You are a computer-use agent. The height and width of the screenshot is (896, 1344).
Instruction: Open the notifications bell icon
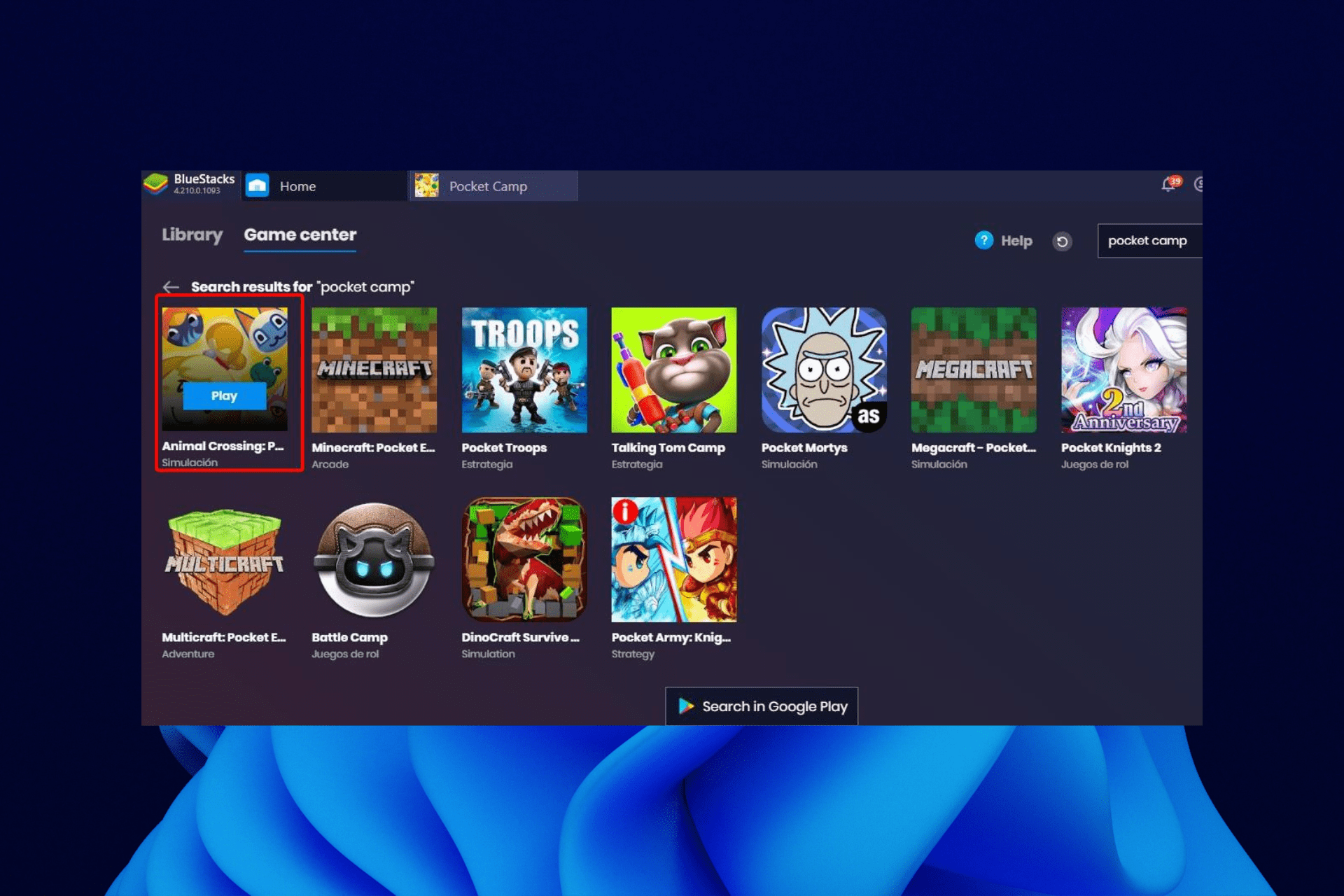point(1168,185)
